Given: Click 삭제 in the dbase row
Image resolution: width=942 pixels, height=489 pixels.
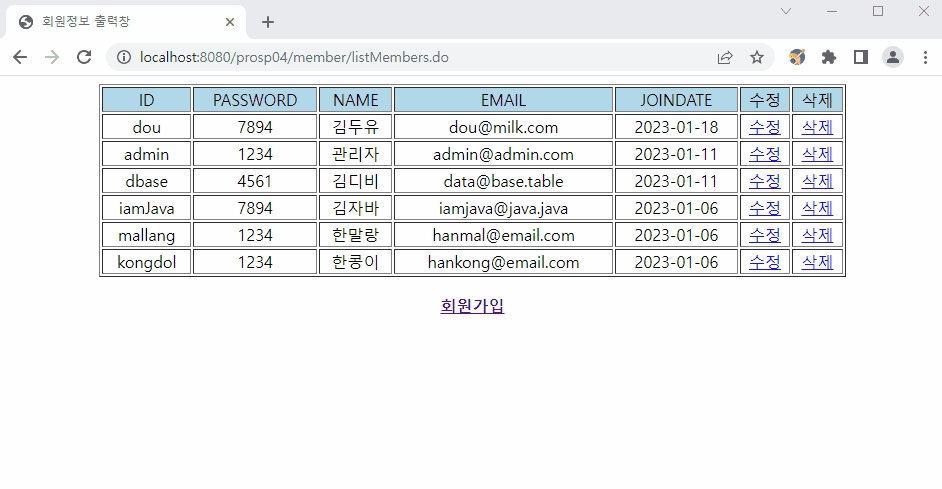Looking at the screenshot, I should coord(818,181).
